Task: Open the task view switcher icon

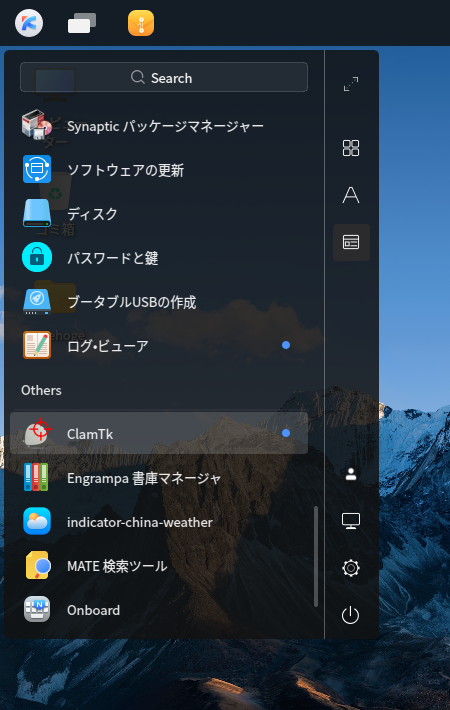Action: click(82, 23)
